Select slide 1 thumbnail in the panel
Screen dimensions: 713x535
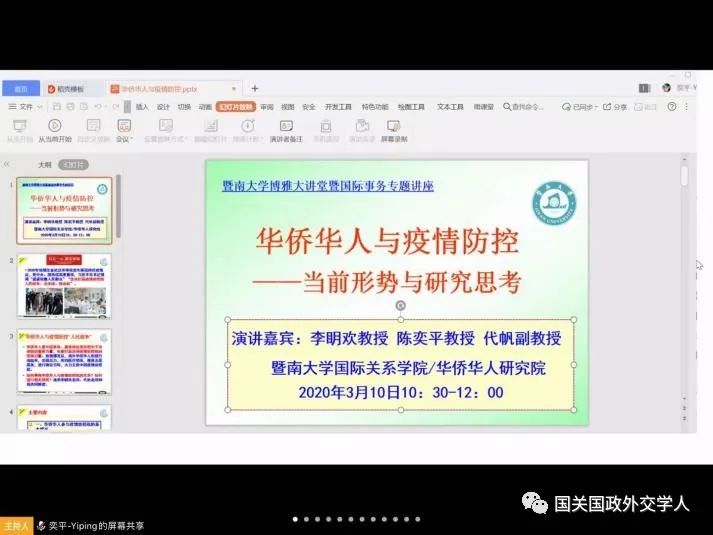64,210
